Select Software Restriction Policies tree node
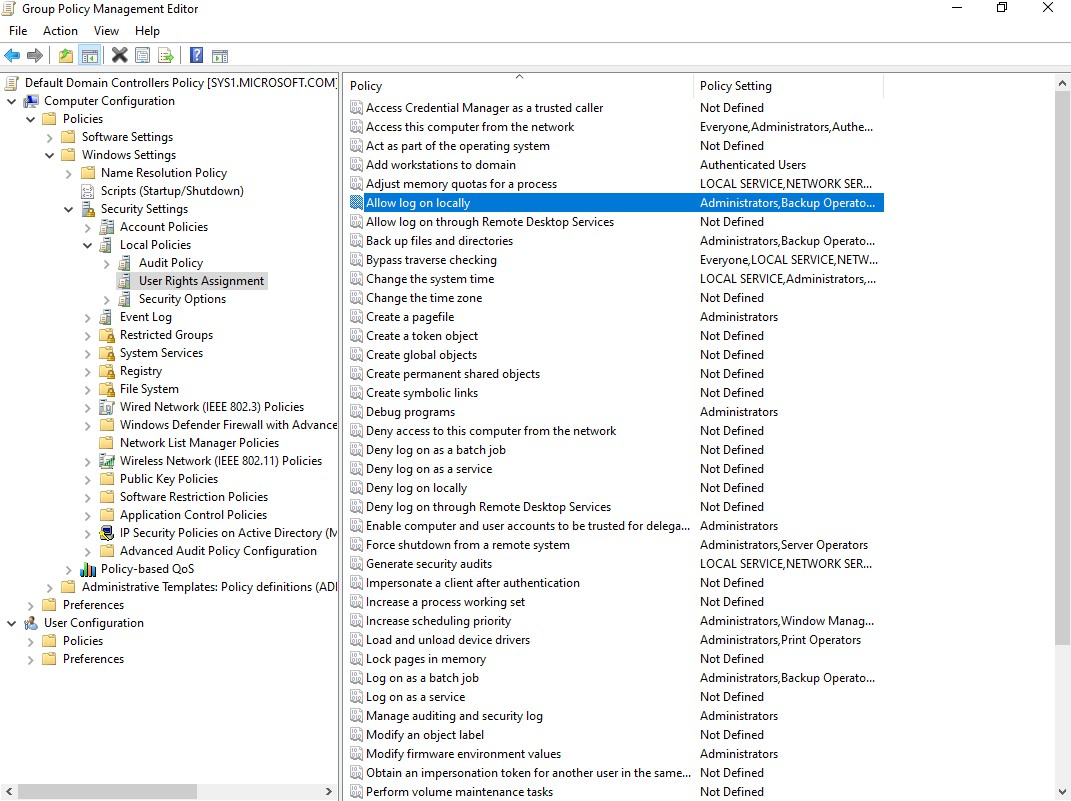Image resolution: width=1071 pixels, height=801 pixels. (194, 497)
